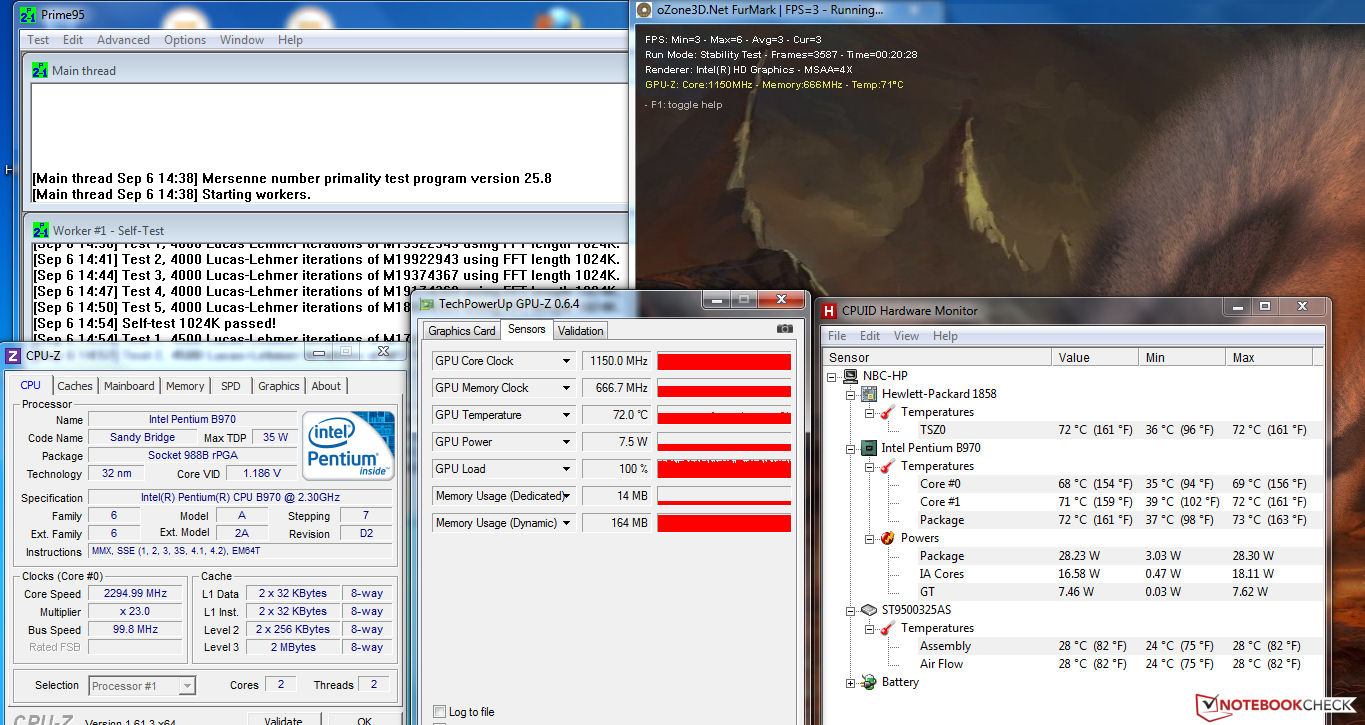Open the Prime95 Test menu
This screenshot has height=725, width=1365.
(38, 40)
